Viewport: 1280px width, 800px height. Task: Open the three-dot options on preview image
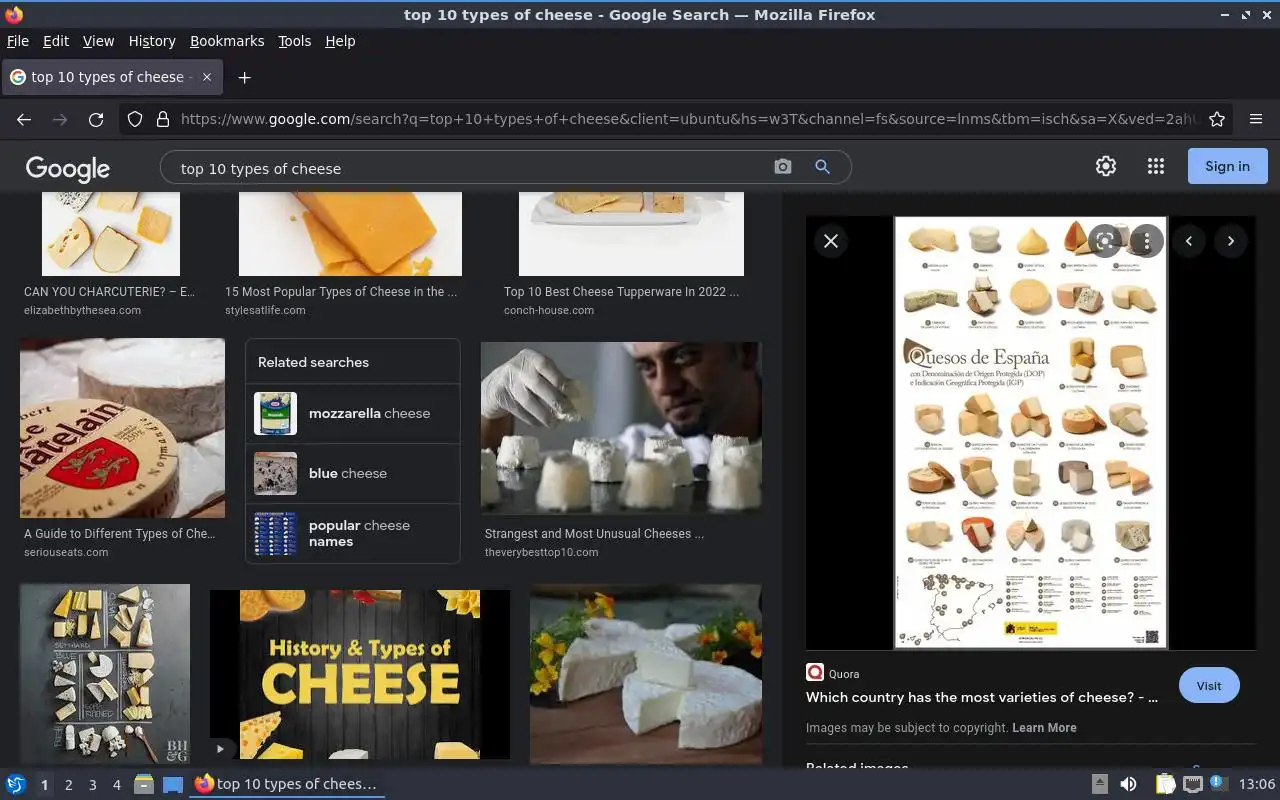point(1146,241)
